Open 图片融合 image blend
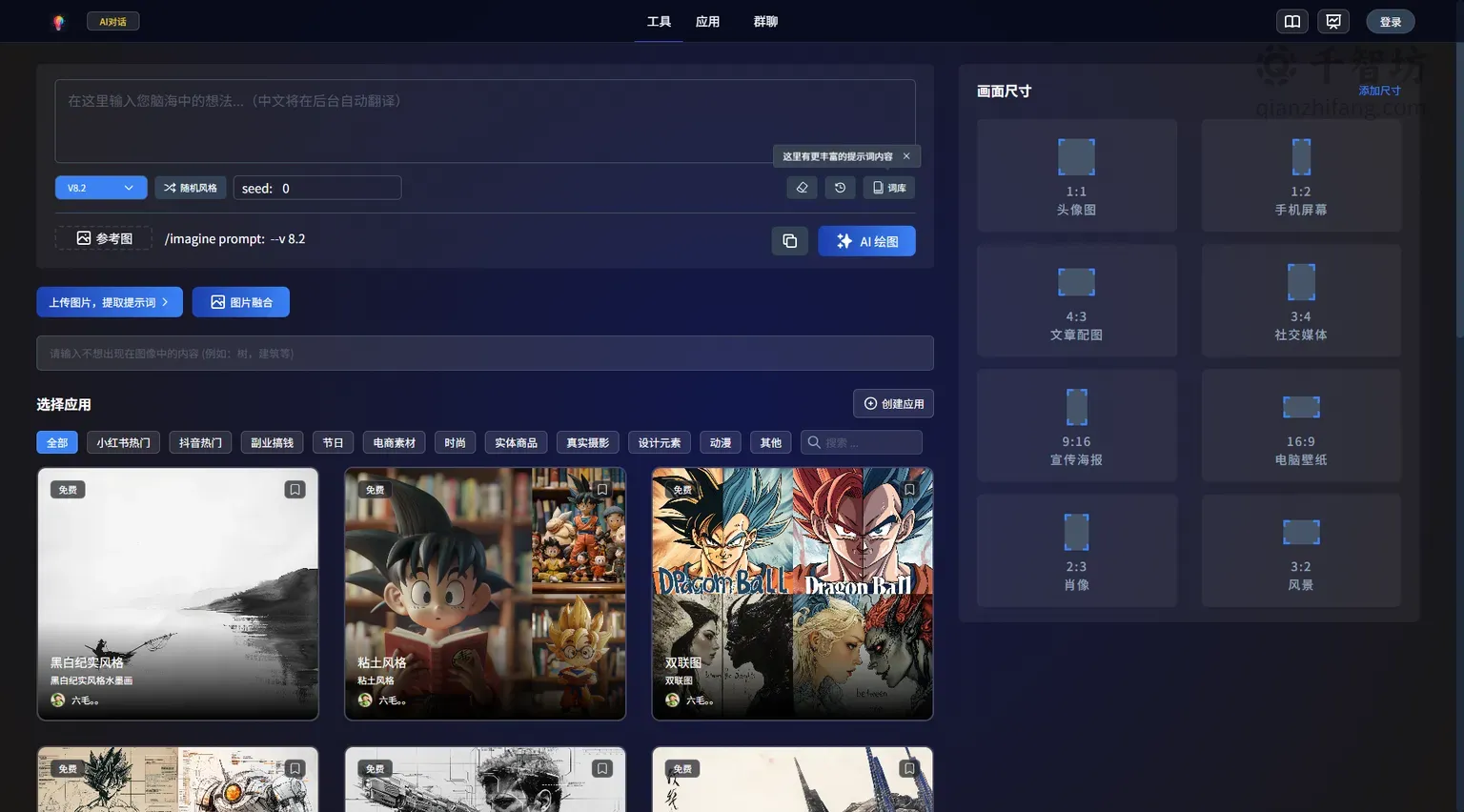This screenshot has height=812, width=1464. [x=241, y=302]
